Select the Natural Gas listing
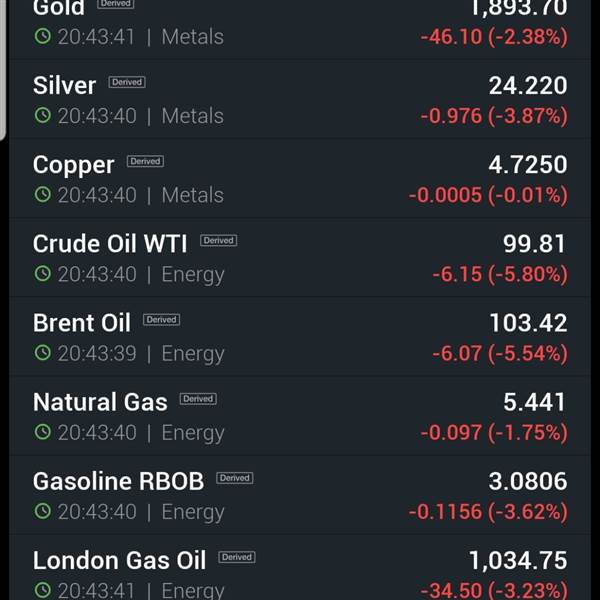This screenshot has width=600, height=600. 300,416
